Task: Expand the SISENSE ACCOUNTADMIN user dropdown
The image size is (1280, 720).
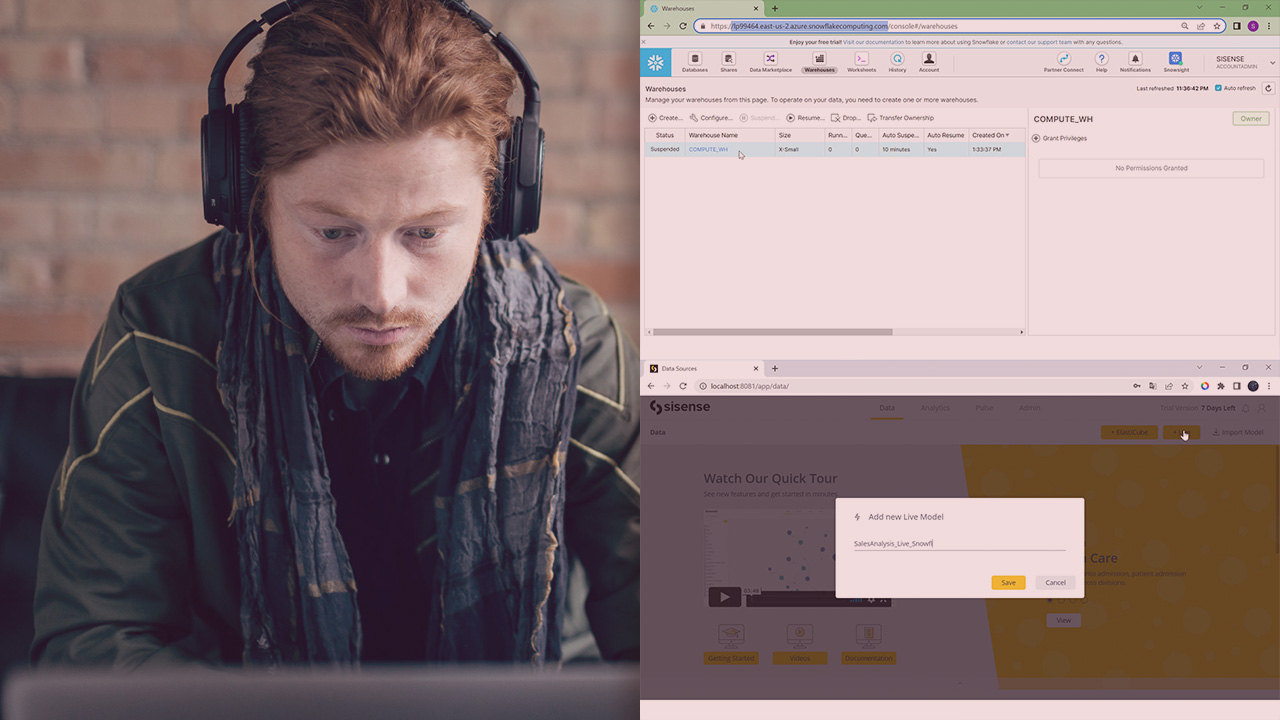Action: [1272, 63]
